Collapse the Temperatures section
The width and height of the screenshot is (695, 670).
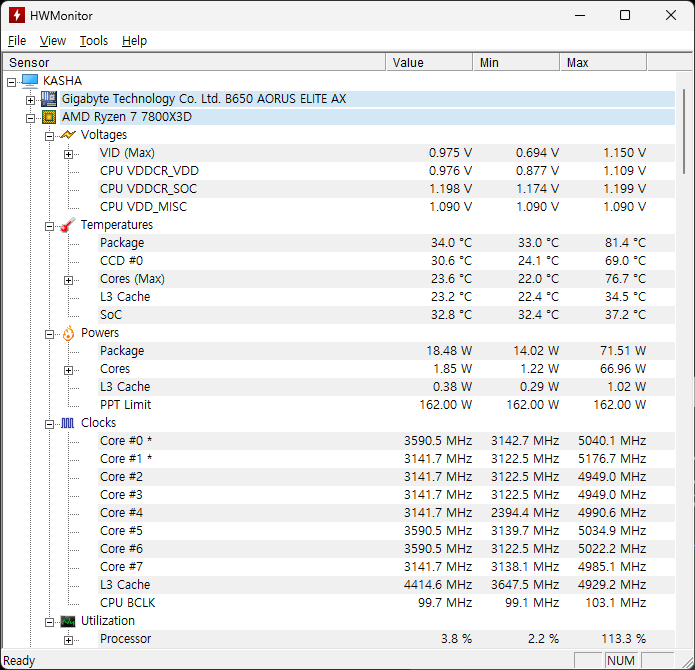(x=49, y=226)
